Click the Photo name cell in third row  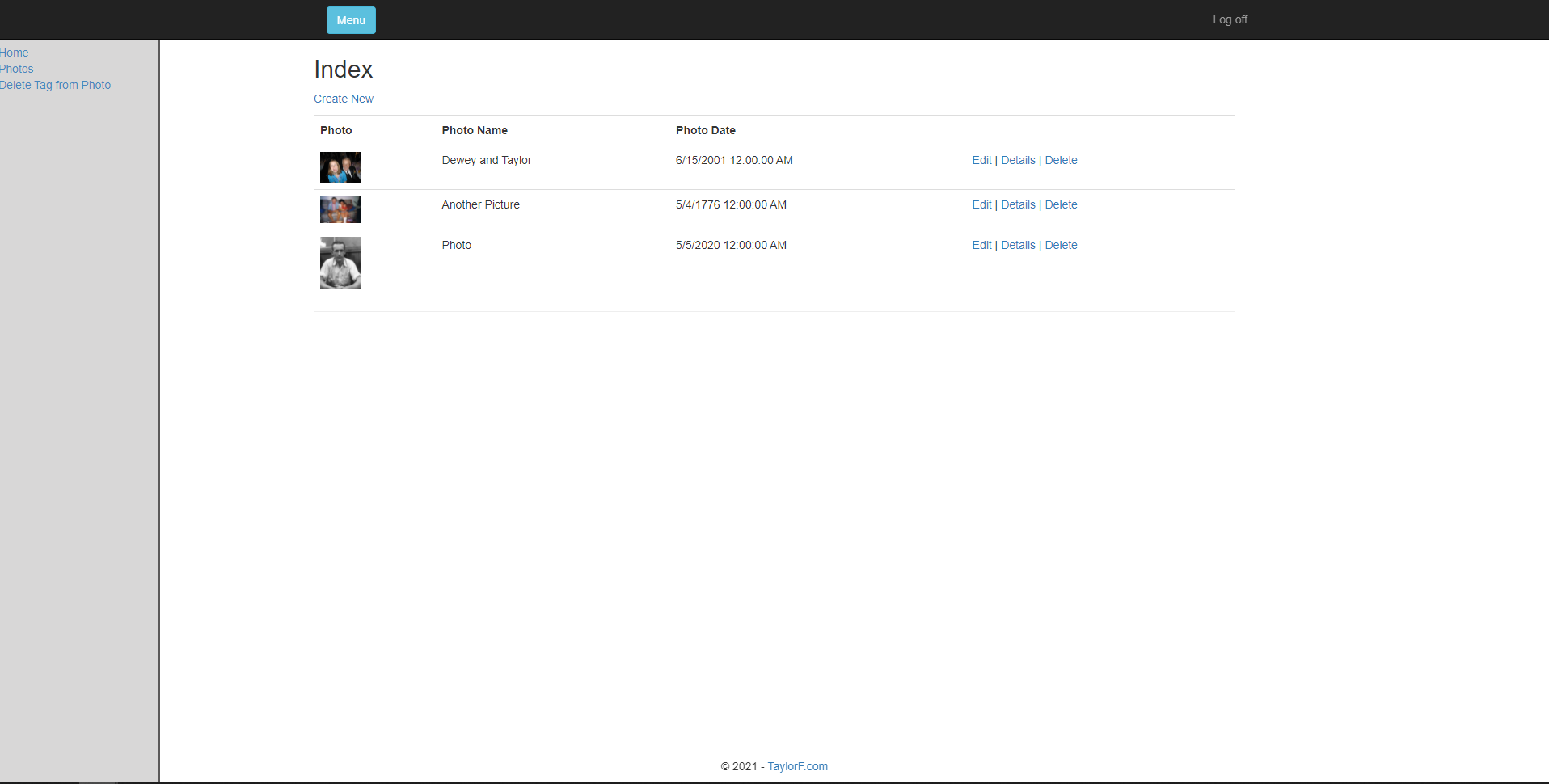pos(456,245)
